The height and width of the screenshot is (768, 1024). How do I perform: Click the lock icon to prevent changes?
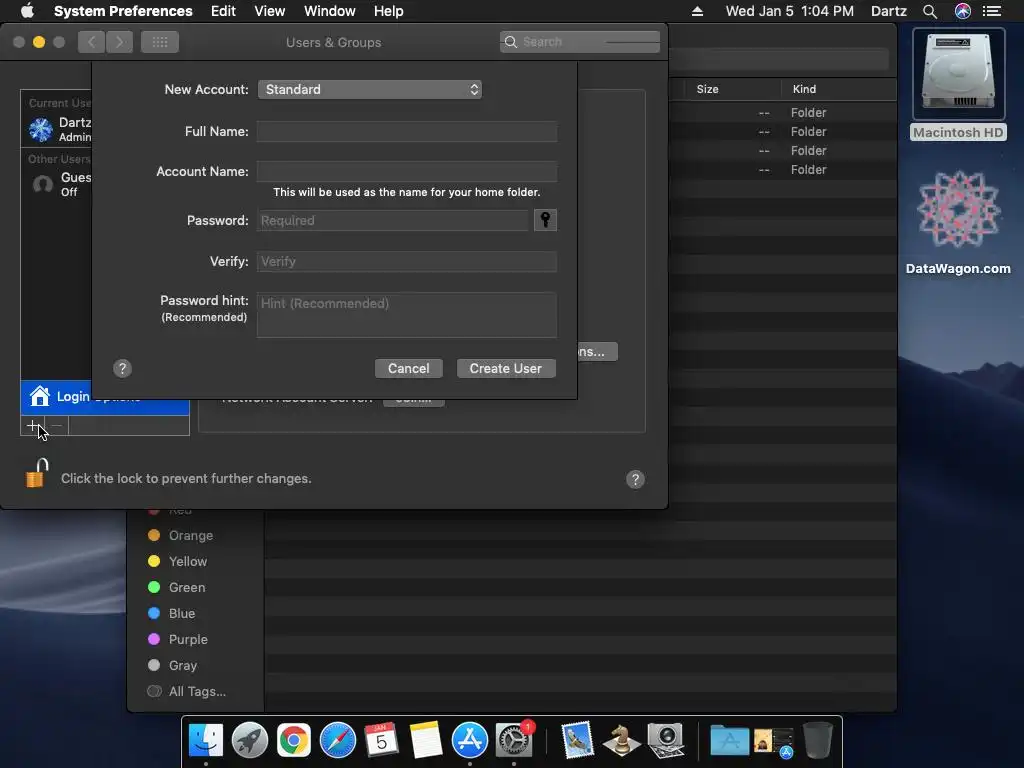pos(37,473)
